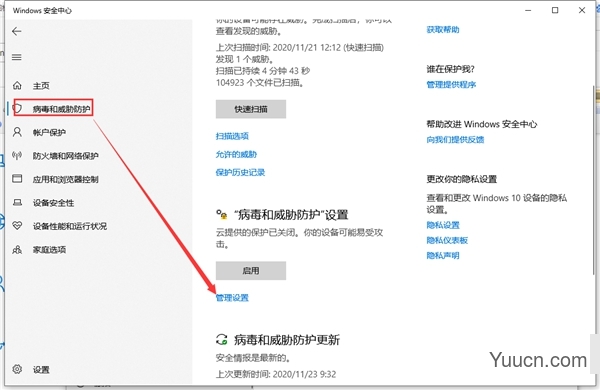600x390 pixels.
Task: Open 防火墙和网络保护 section
Action: pyautogui.click(x=66, y=156)
